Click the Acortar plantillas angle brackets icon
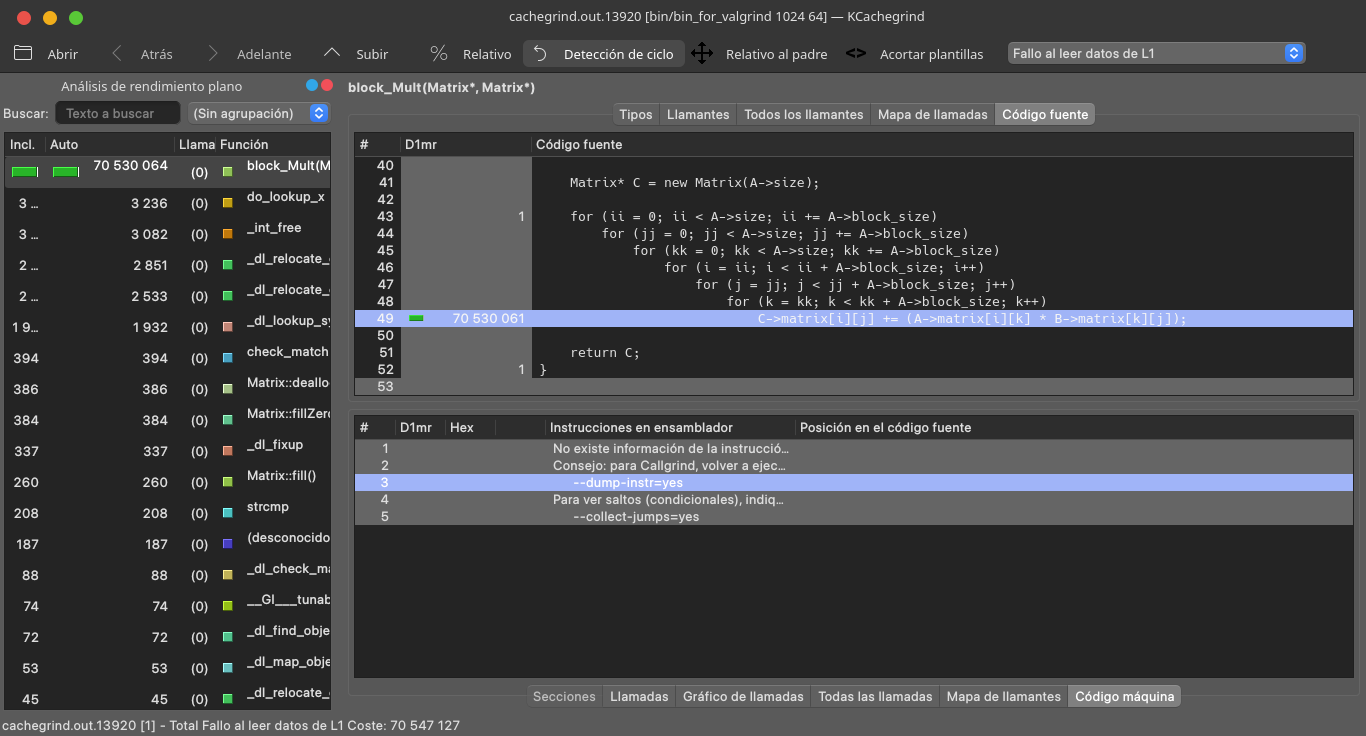This screenshot has width=1366, height=736. (x=856, y=54)
